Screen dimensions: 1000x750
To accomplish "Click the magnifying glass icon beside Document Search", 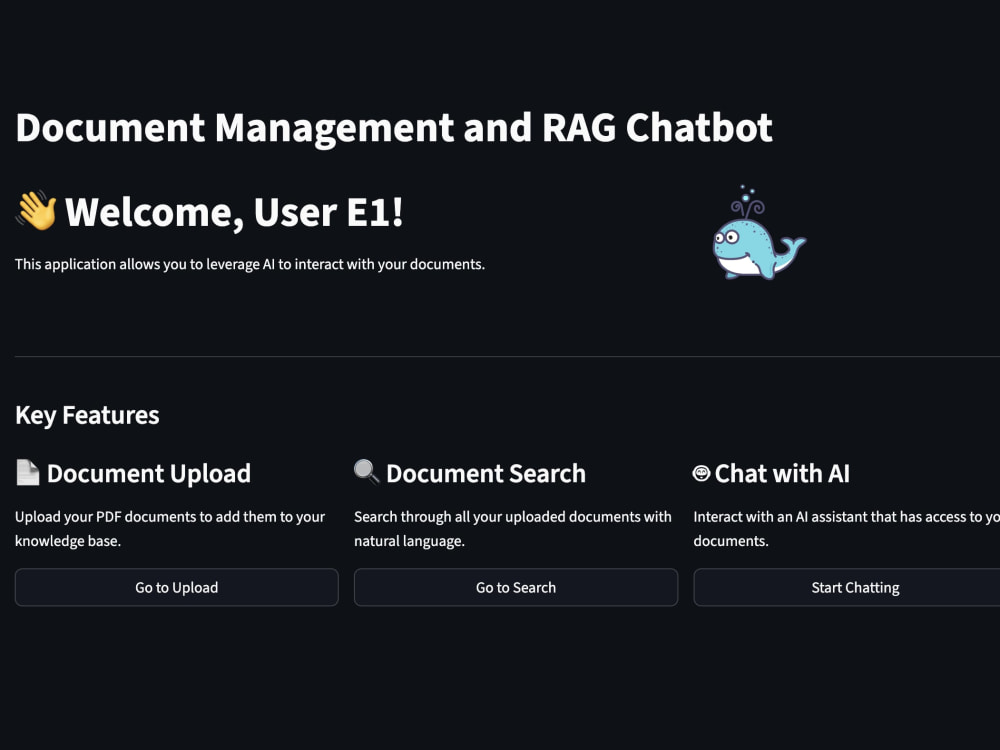I will pos(367,472).
